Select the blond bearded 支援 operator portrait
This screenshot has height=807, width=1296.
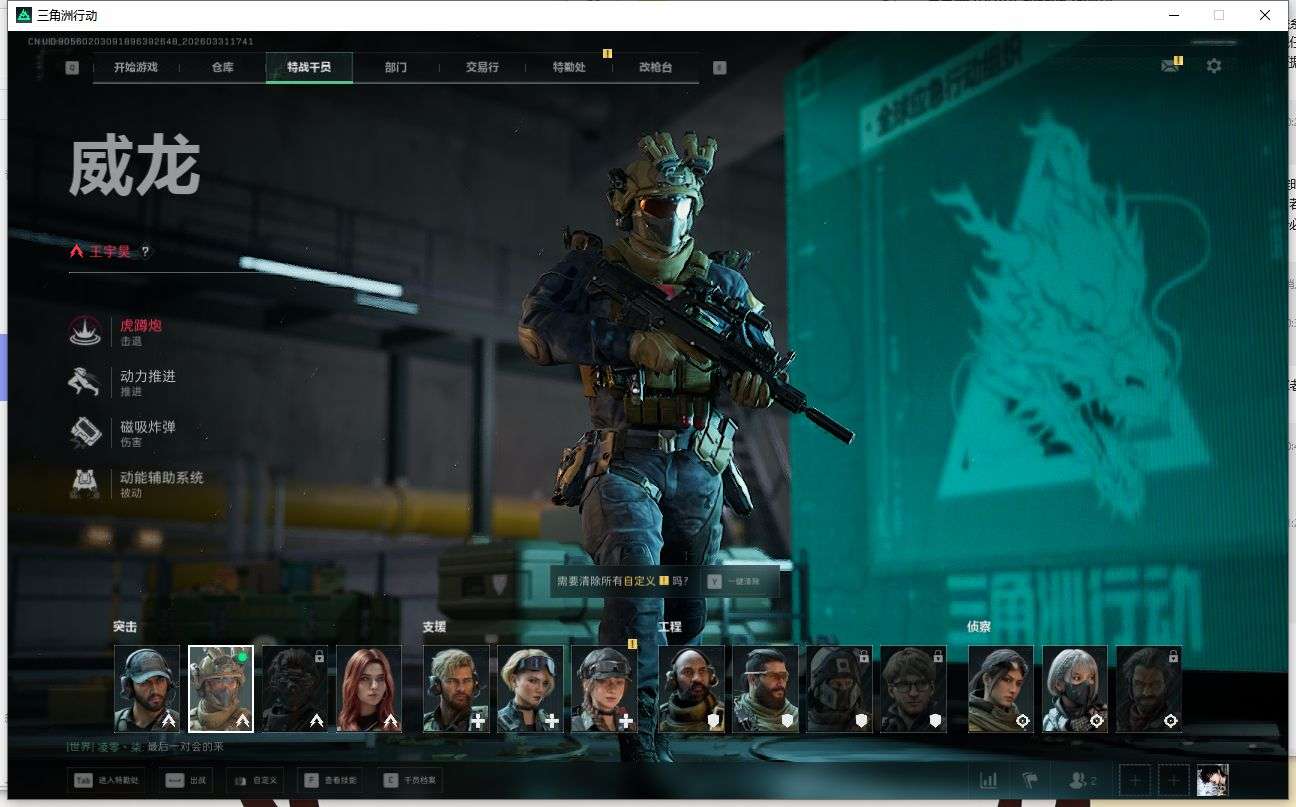(x=456, y=689)
